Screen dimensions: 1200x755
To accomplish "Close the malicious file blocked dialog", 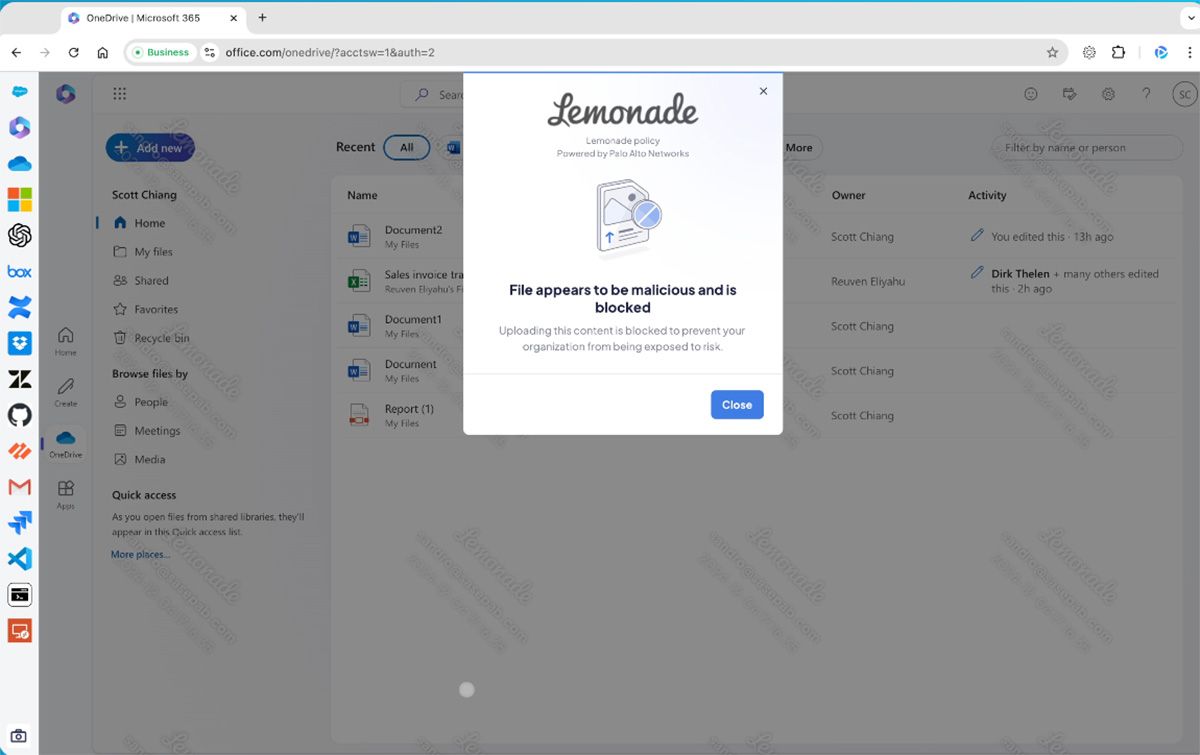I will (x=737, y=404).
